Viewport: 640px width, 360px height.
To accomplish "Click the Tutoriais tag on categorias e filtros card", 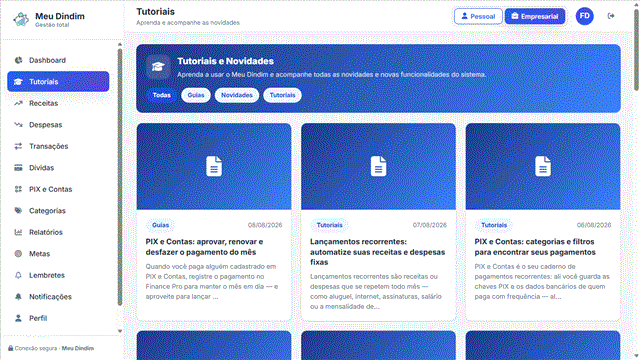I will tap(494, 225).
